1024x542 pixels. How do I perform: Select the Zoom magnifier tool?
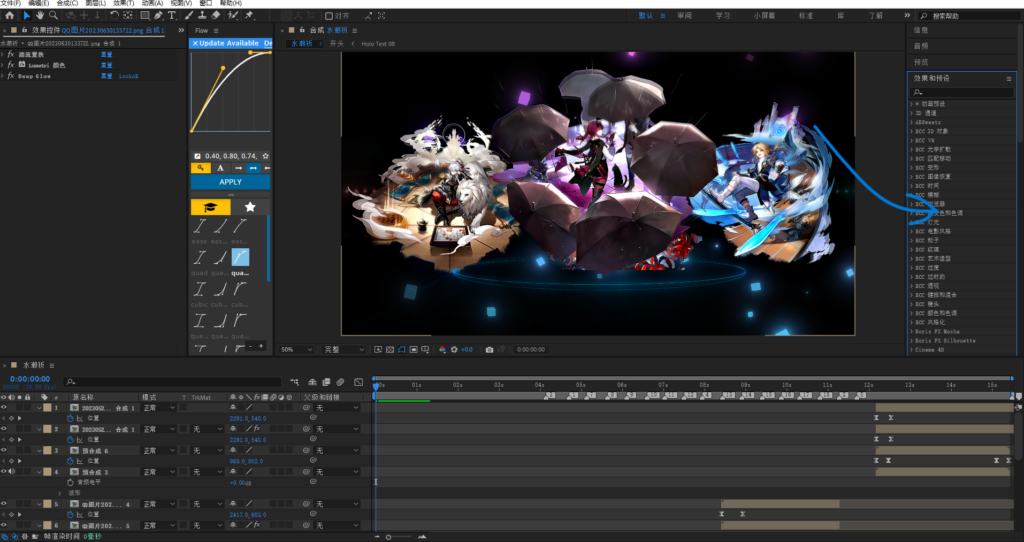pos(53,16)
